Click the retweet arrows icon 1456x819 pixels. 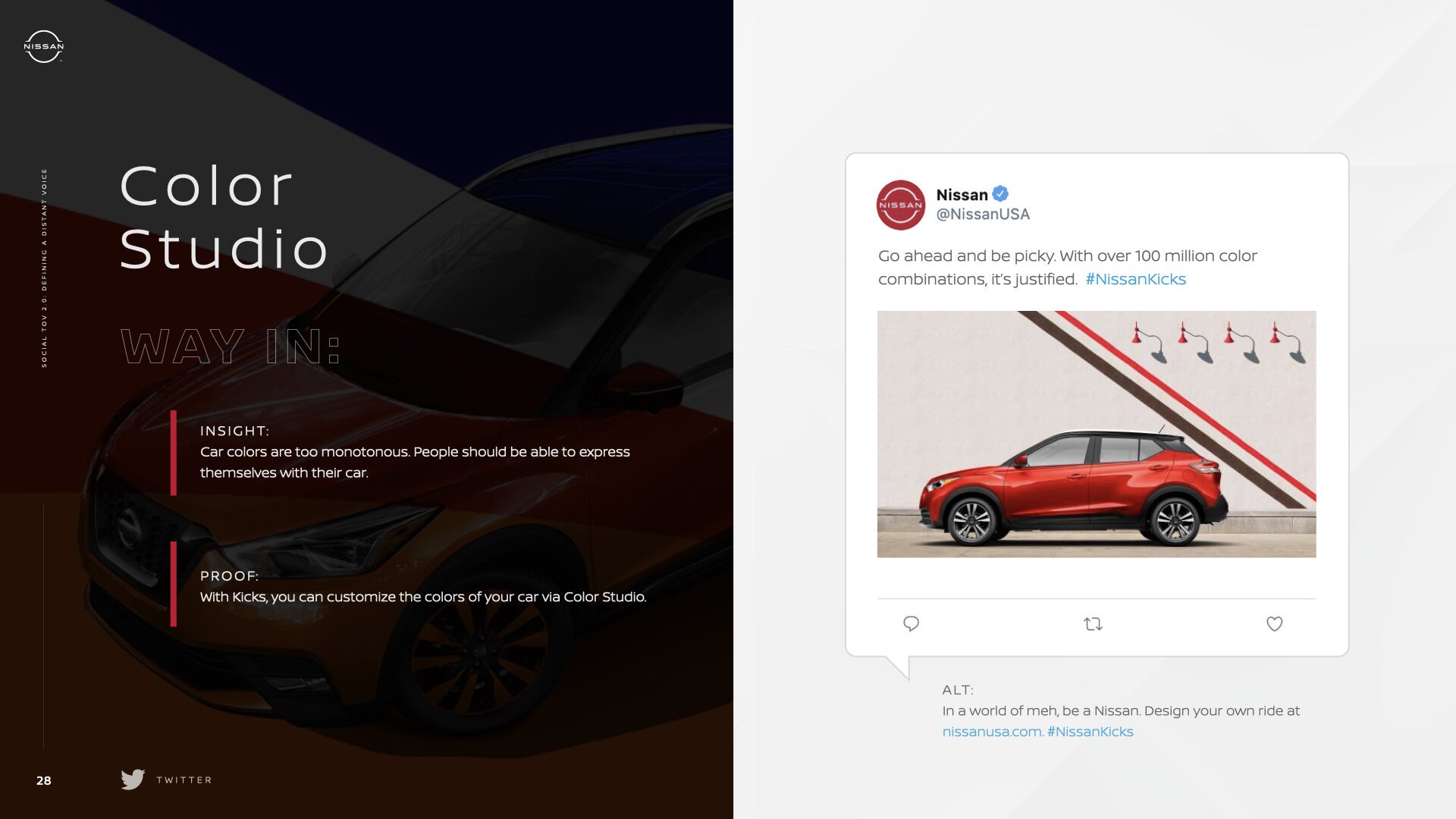(x=1093, y=624)
